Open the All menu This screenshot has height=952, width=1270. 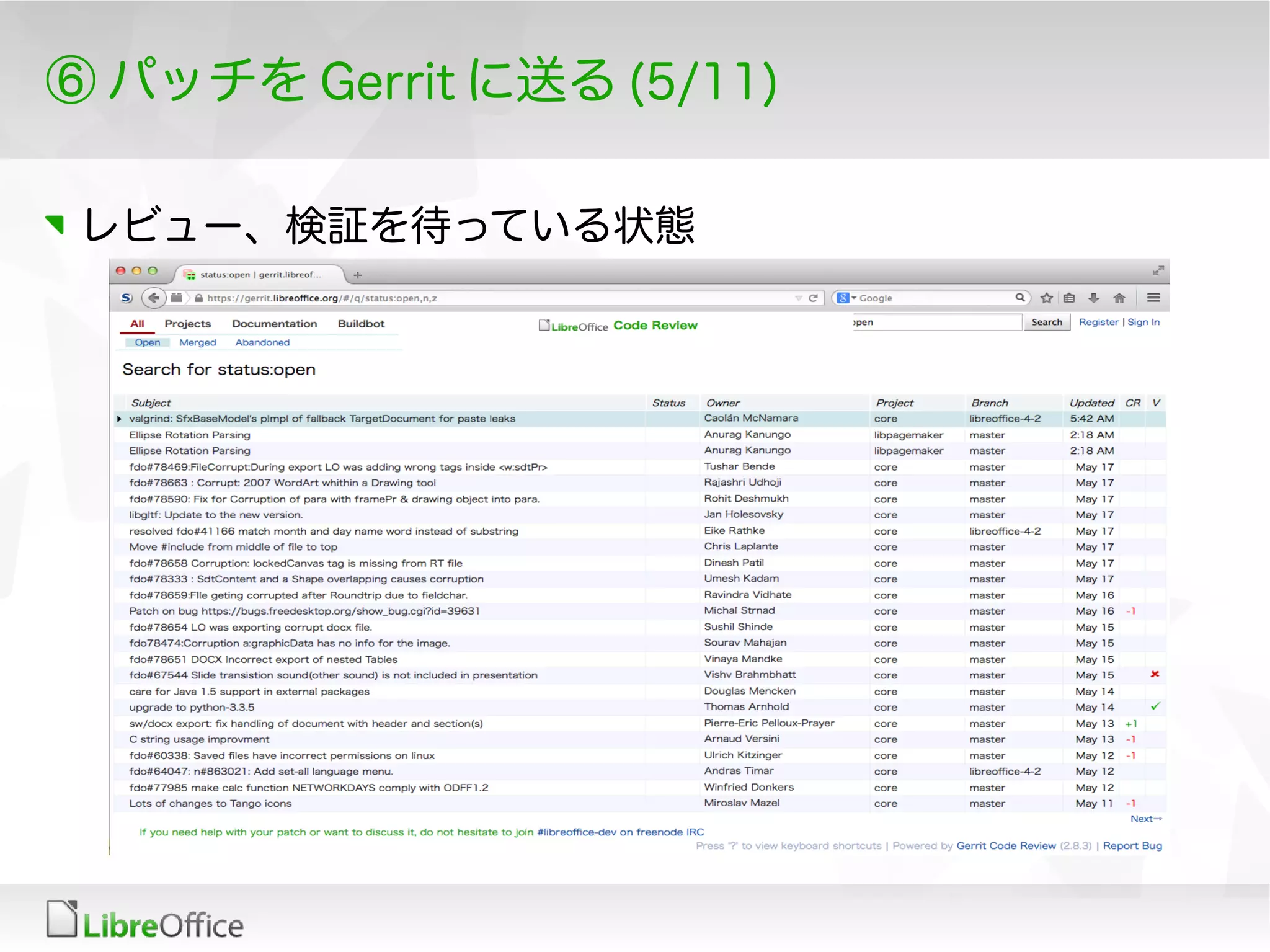pos(137,324)
